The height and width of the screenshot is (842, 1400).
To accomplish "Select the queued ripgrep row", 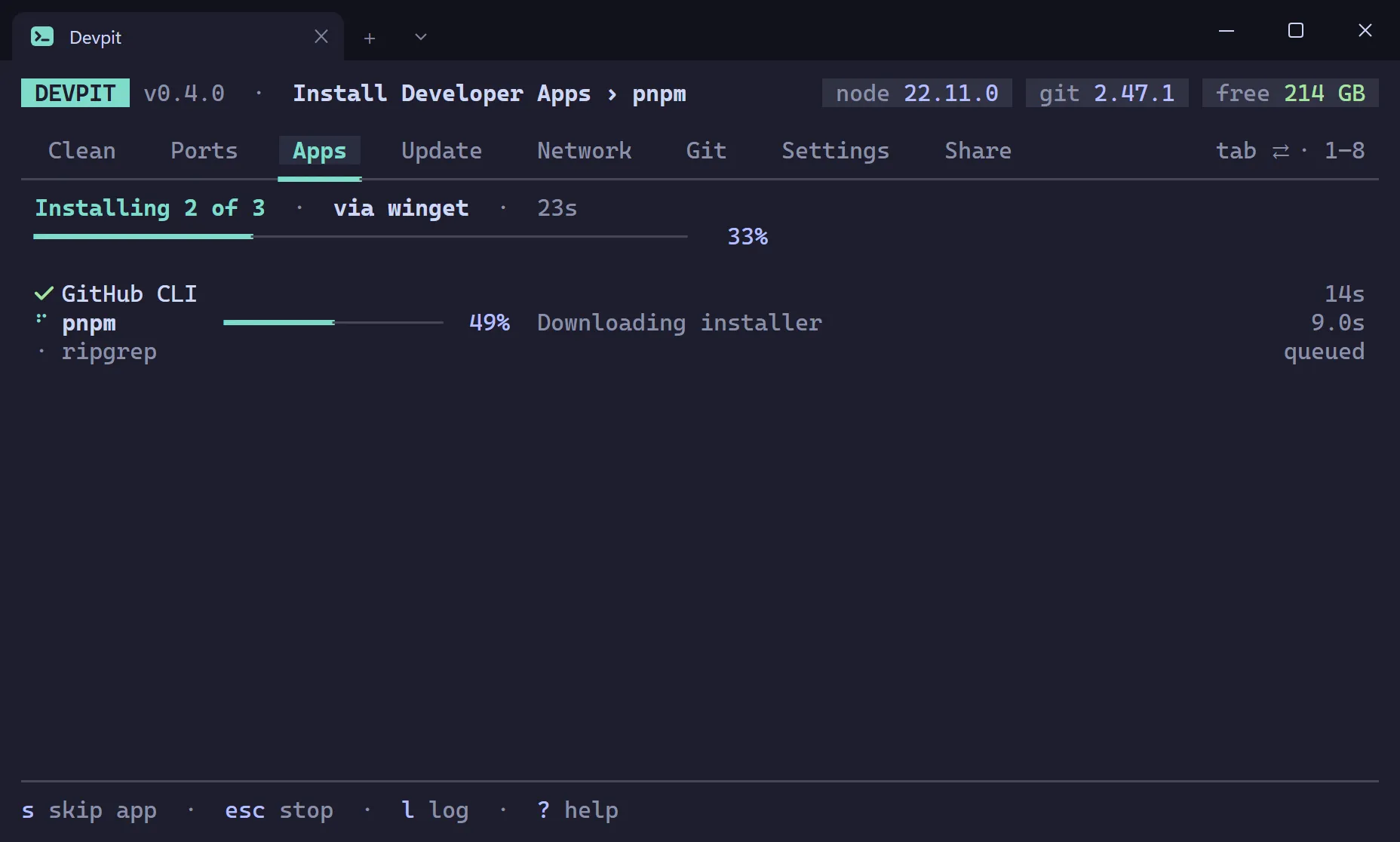I will coord(700,352).
